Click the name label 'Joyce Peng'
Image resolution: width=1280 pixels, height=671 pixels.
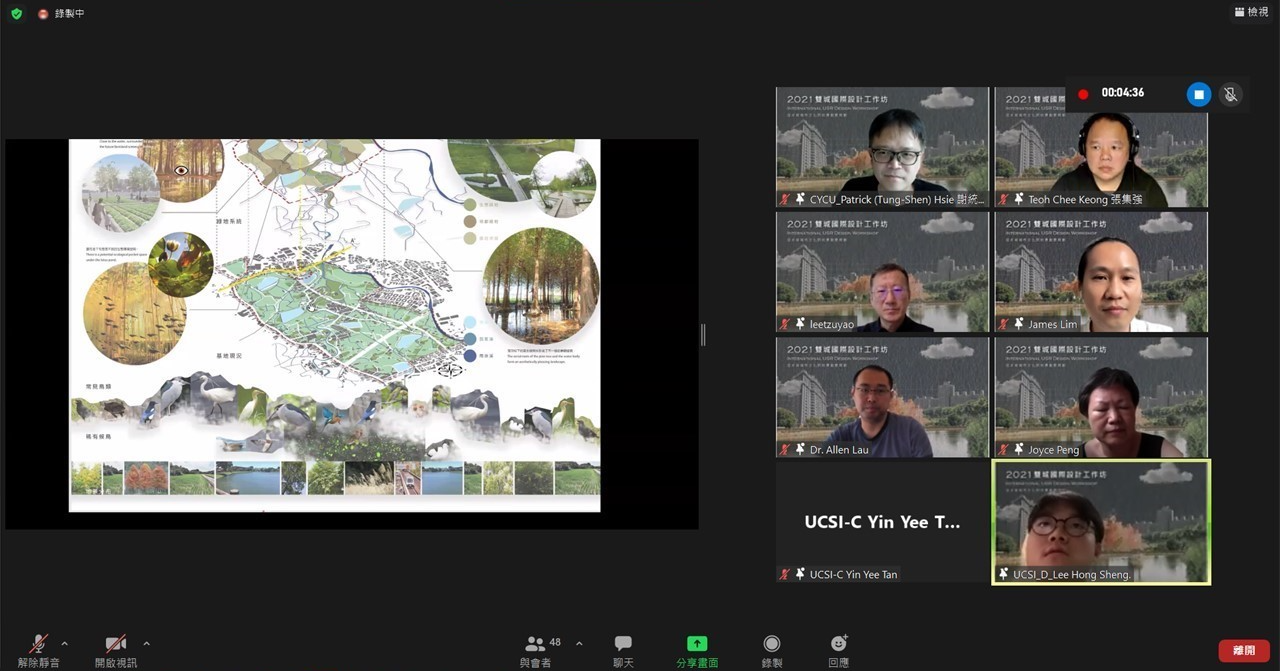coord(1054,450)
